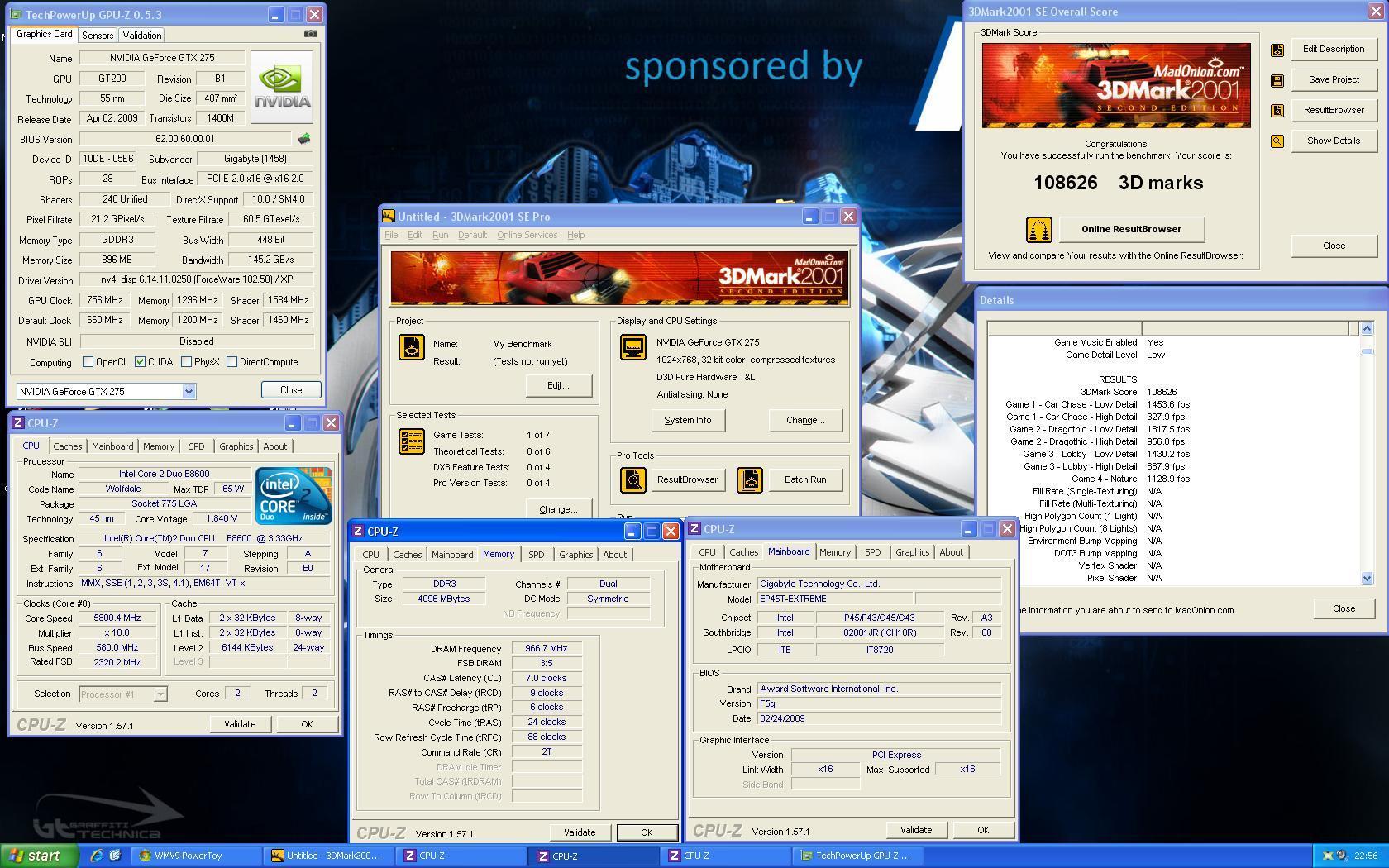The width and height of the screenshot is (1389, 868).
Task: Open TechPowerUp GPU-Z taskbar item
Action: coord(859,856)
